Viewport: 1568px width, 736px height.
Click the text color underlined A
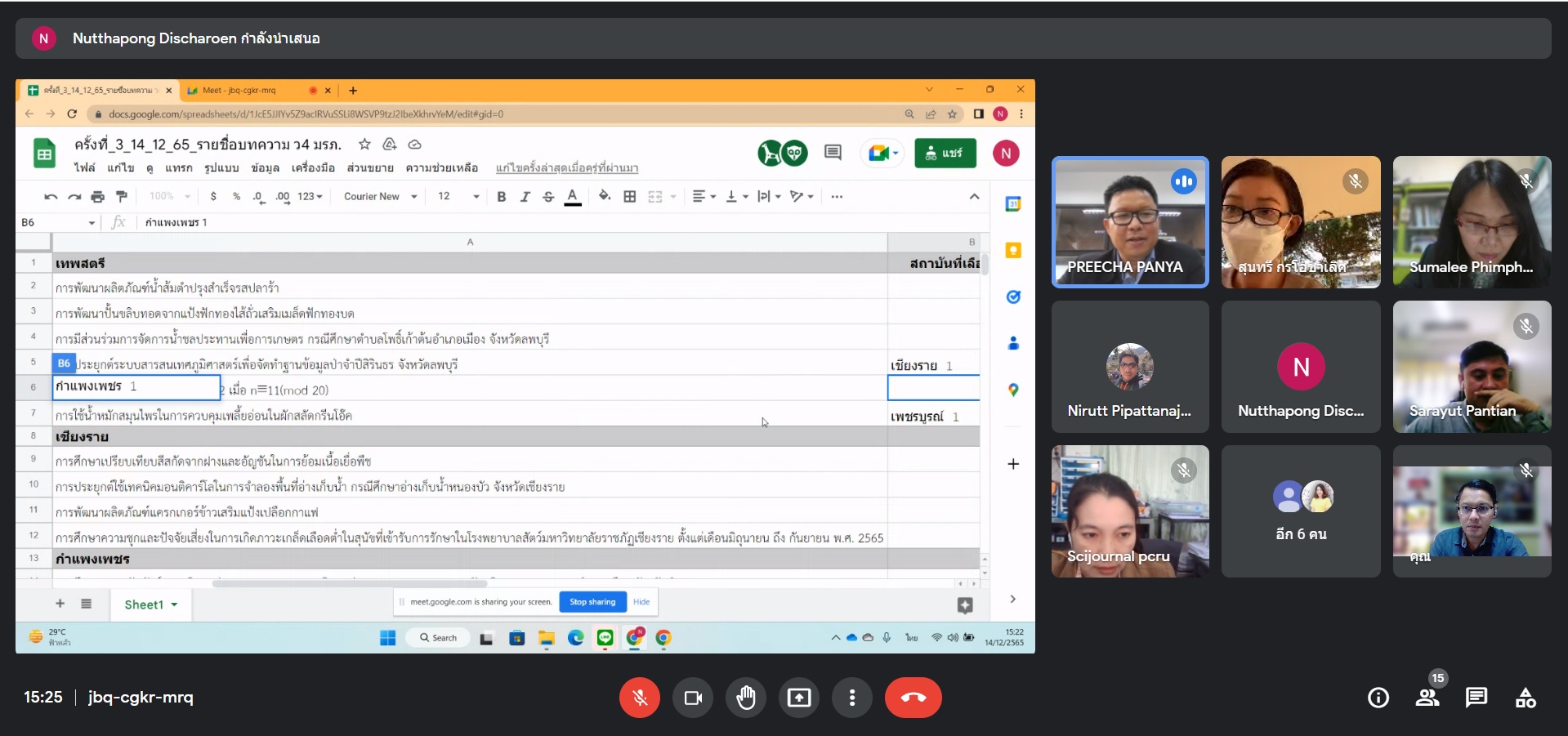tap(573, 197)
